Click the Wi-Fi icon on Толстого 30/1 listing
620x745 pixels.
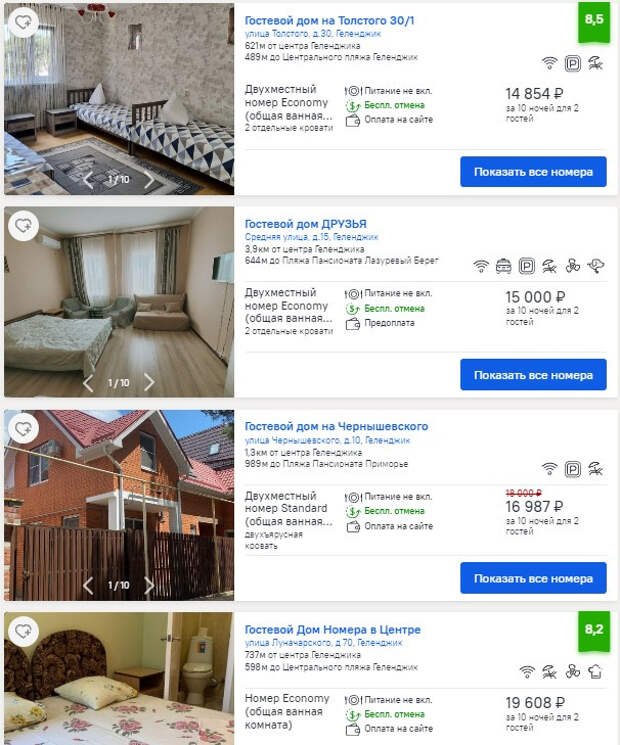(x=550, y=63)
